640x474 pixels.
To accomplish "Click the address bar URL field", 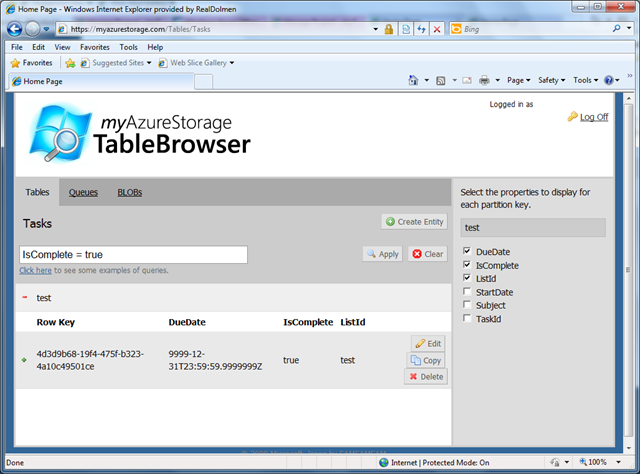I will tap(214, 29).
